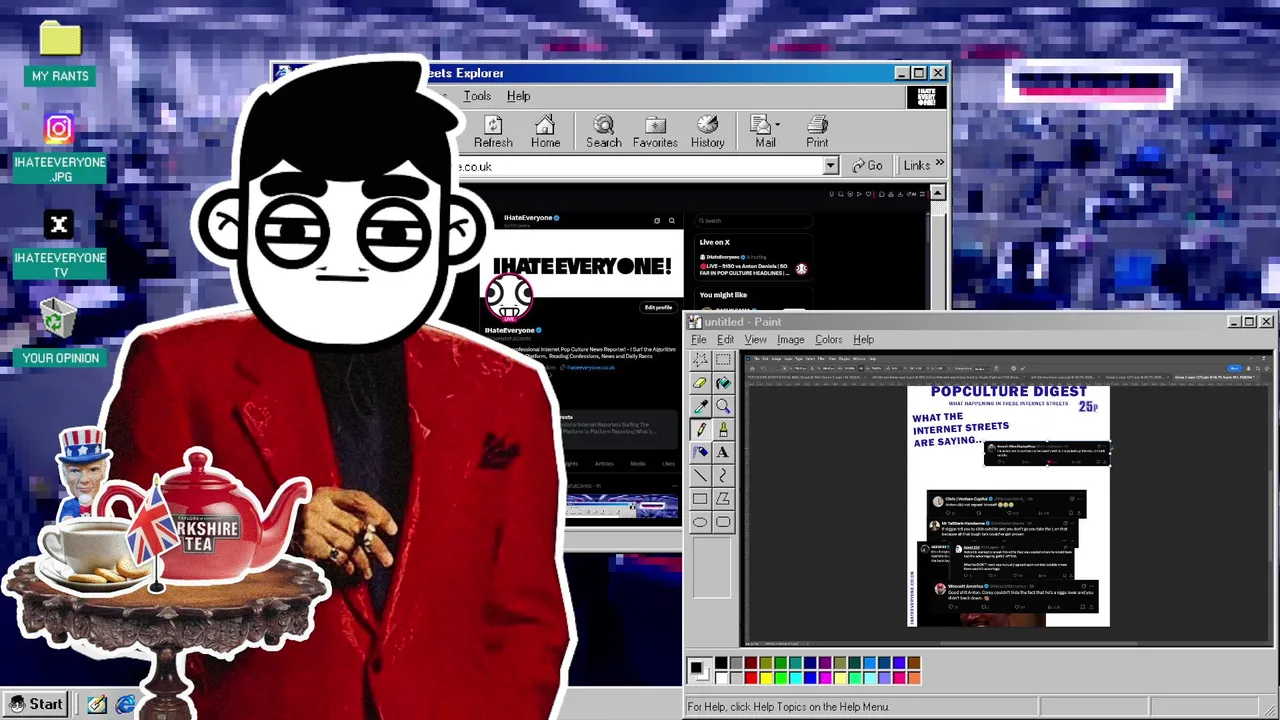Expand the address bar dropdown arrow
The height and width of the screenshot is (720, 1280).
[830, 166]
